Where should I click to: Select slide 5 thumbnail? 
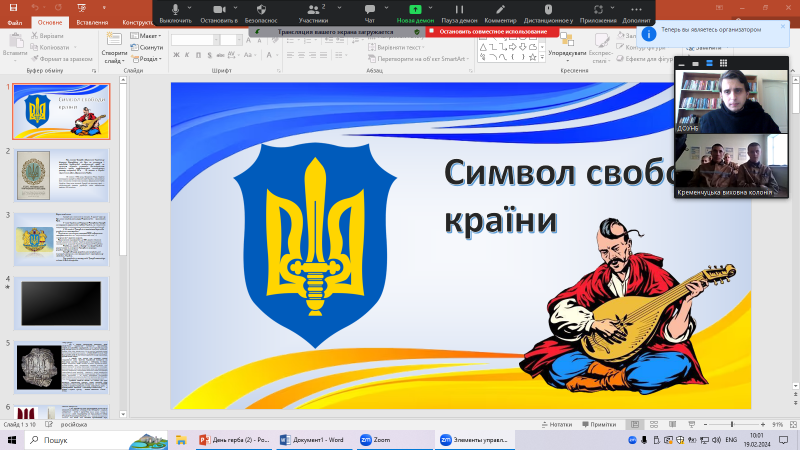[61, 367]
